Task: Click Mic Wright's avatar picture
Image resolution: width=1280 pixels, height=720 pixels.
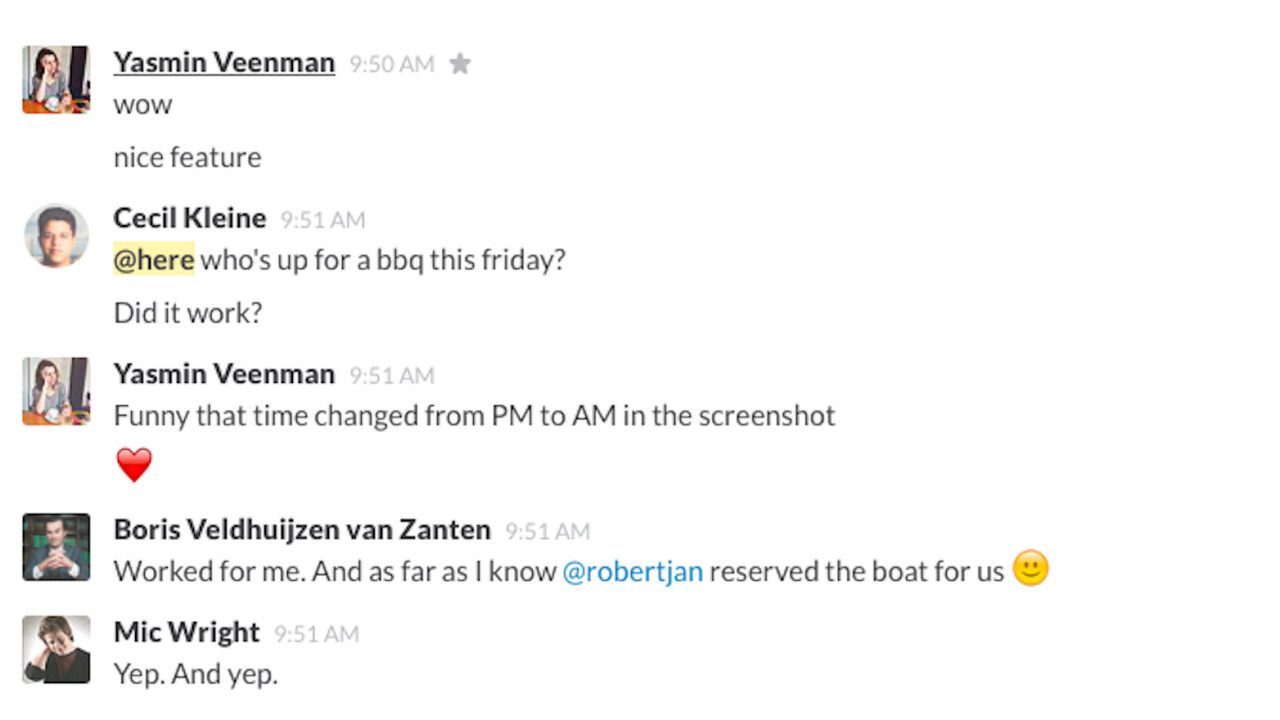Action: [56, 650]
